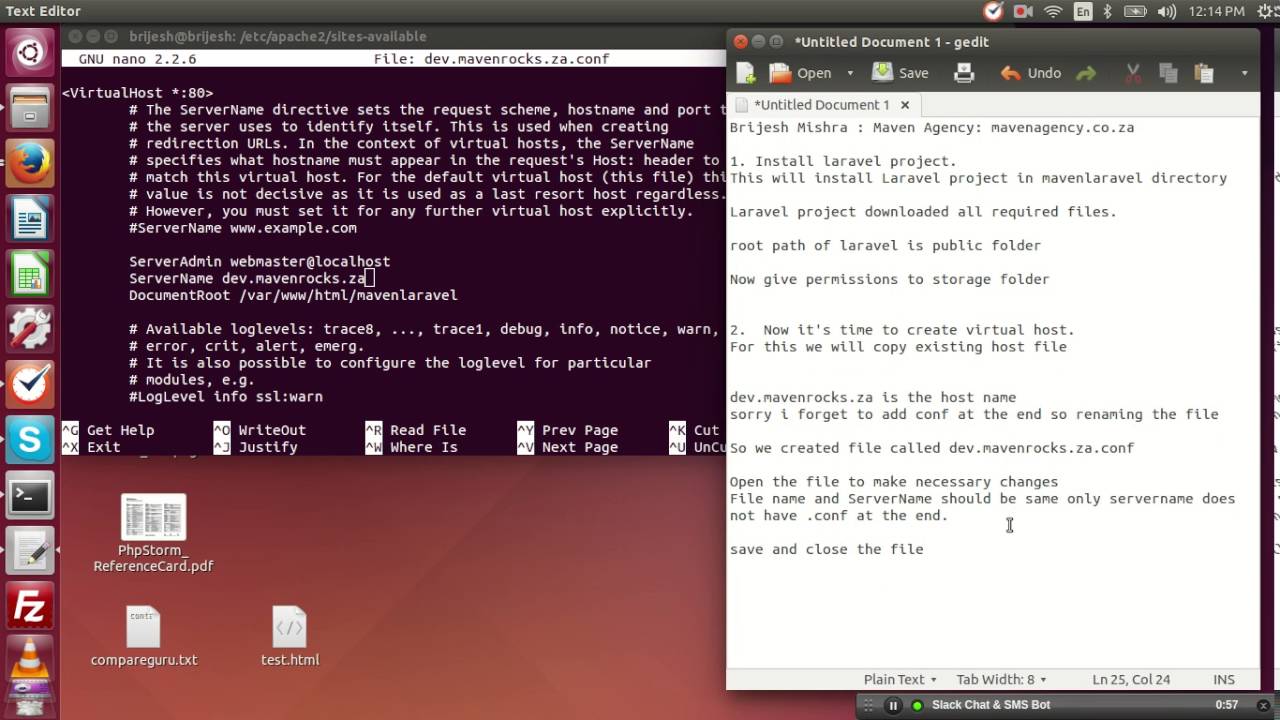Open the sound volume indicator
Viewport: 1280px width, 720px height.
(1167, 11)
